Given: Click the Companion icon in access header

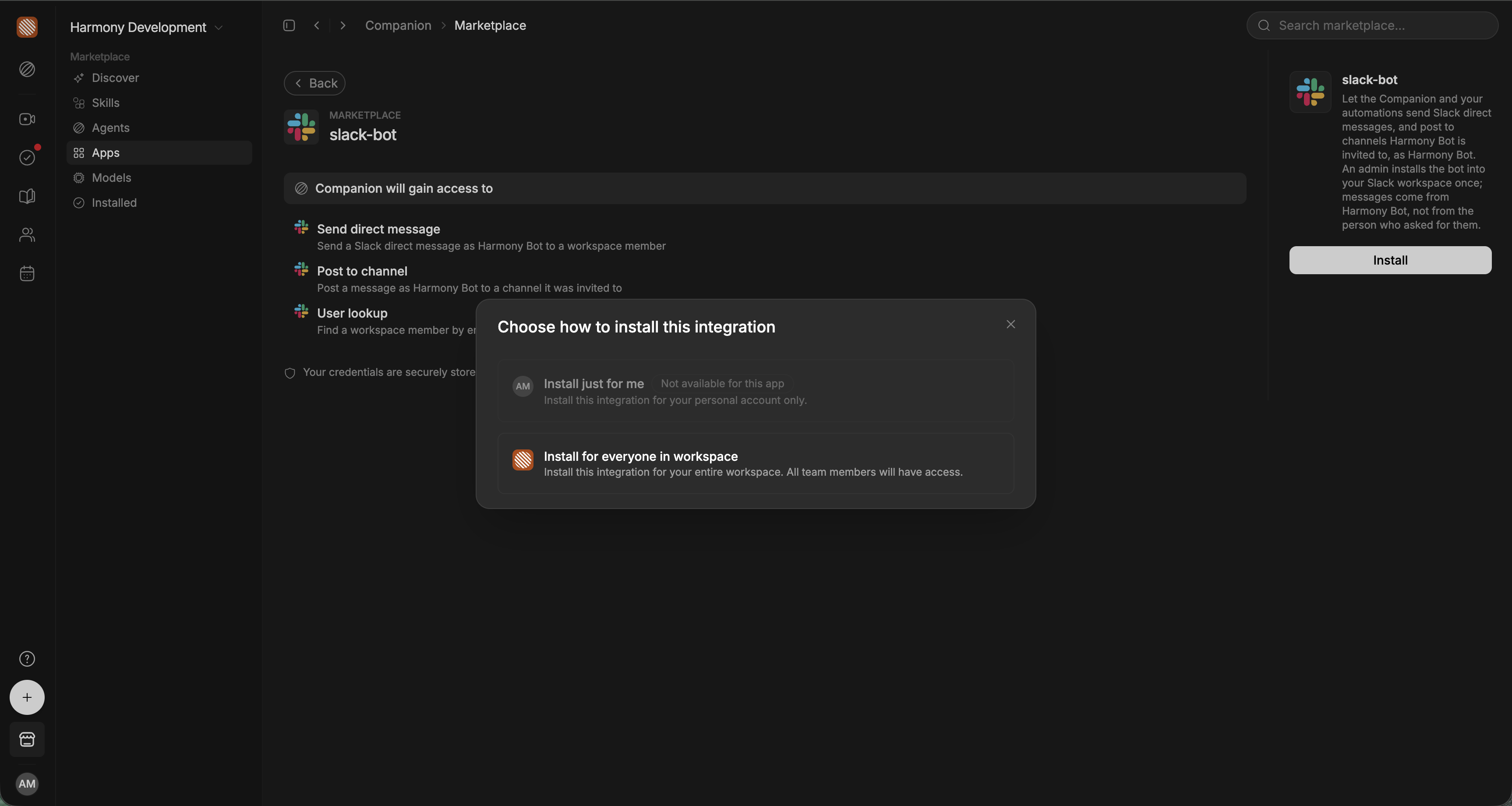Looking at the screenshot, I should click(x=301, y=188).
